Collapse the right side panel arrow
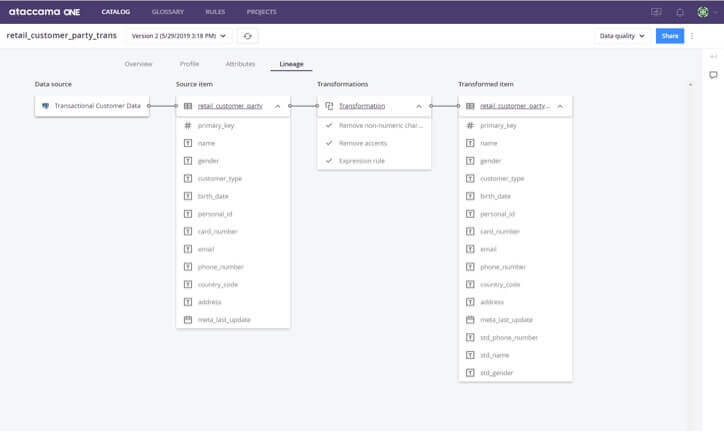The image size is (724, 432). click(x=713, y=56)
